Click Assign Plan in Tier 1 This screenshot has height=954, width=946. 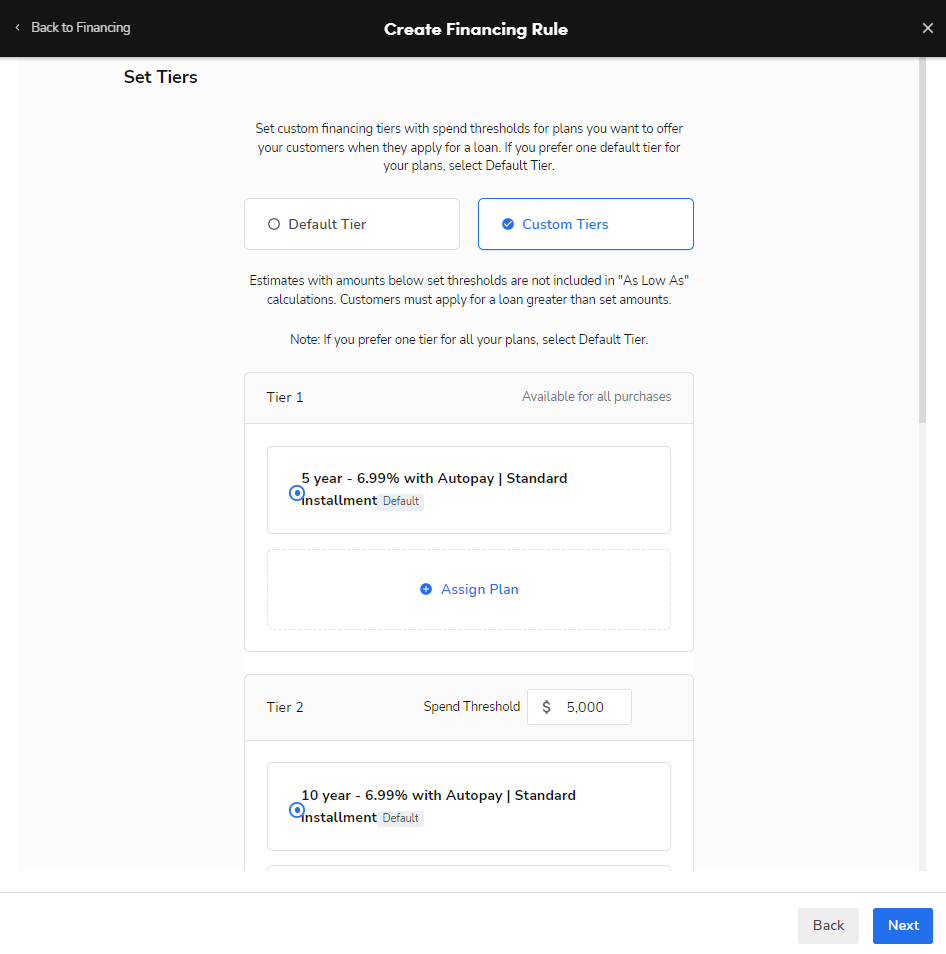(x=469, y=589)
